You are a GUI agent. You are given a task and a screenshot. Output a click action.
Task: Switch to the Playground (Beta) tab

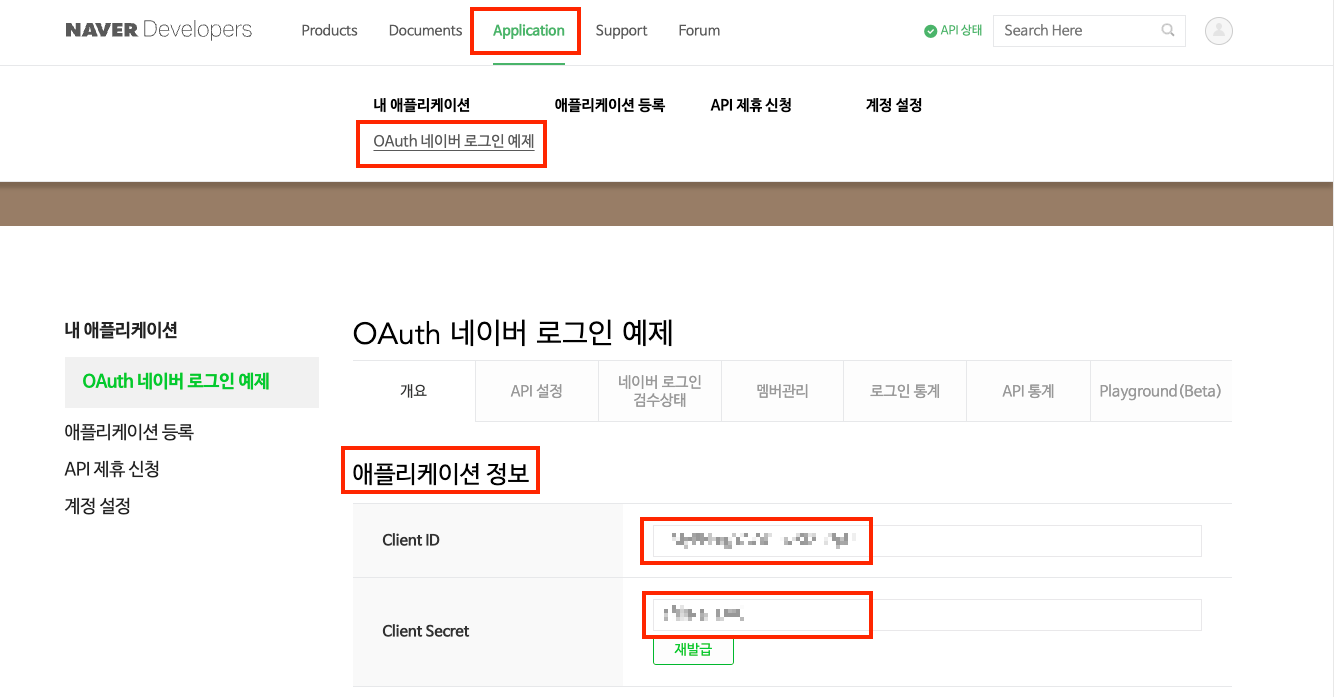(x=1160, y=391)
